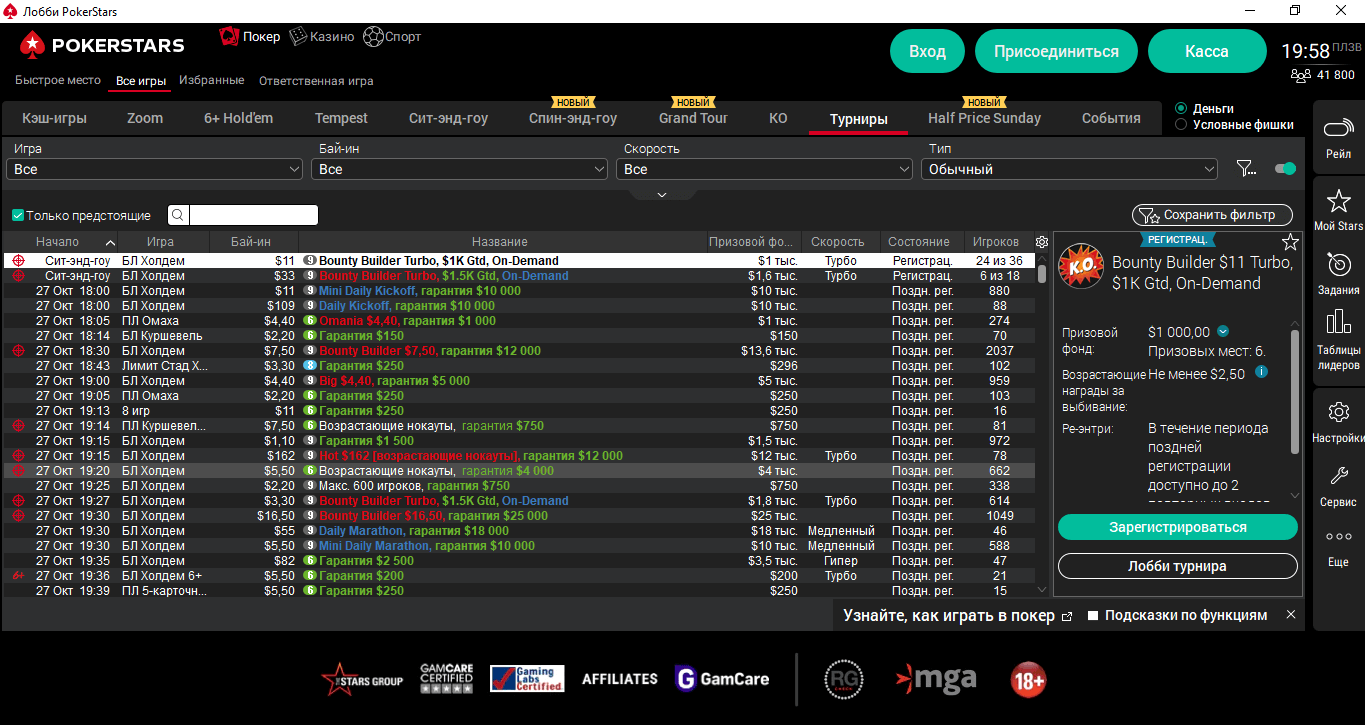Select the Условные фишки radio button
This screenshot has height=725, width=1365.
tap(1181, 125)
